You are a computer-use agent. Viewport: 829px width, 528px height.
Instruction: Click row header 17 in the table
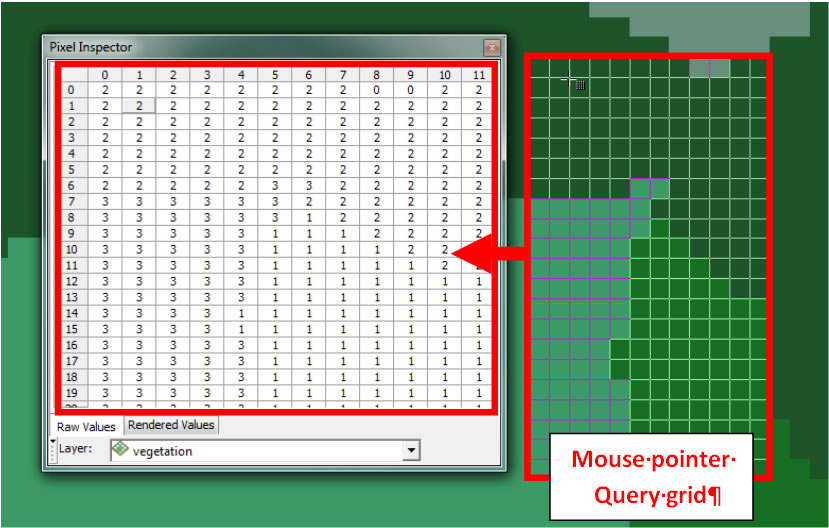(x=72, y=361)
